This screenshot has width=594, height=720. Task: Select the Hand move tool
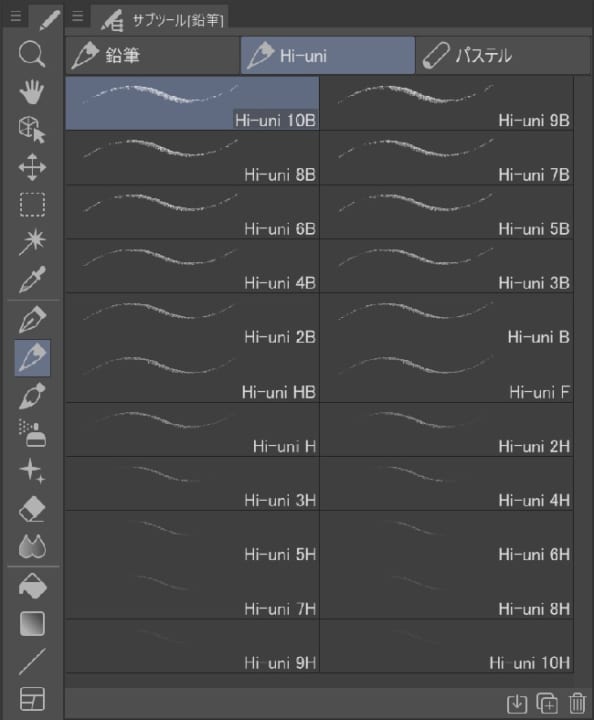32,91
